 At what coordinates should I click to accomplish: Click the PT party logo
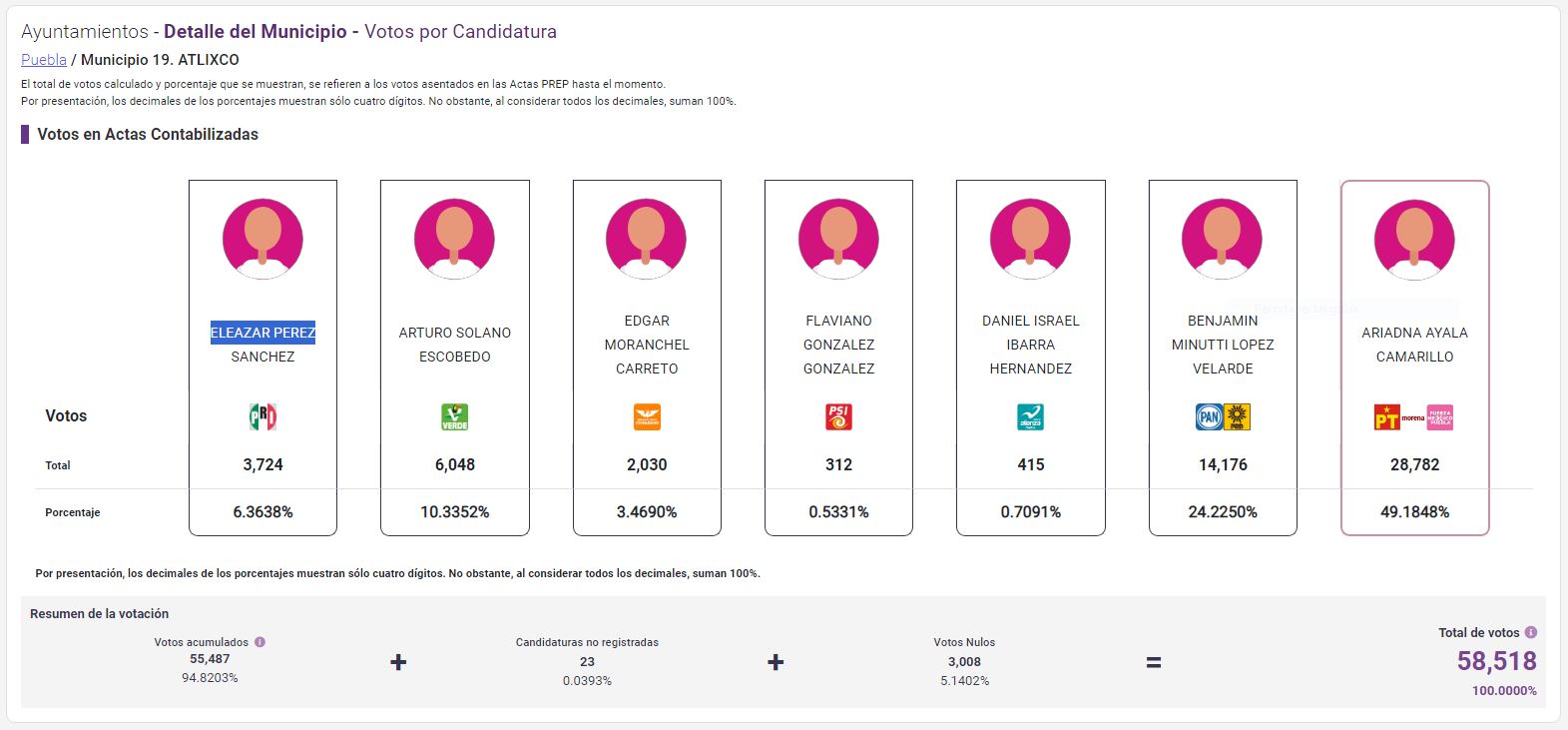pyautogui.click(x=1386, y=417)
